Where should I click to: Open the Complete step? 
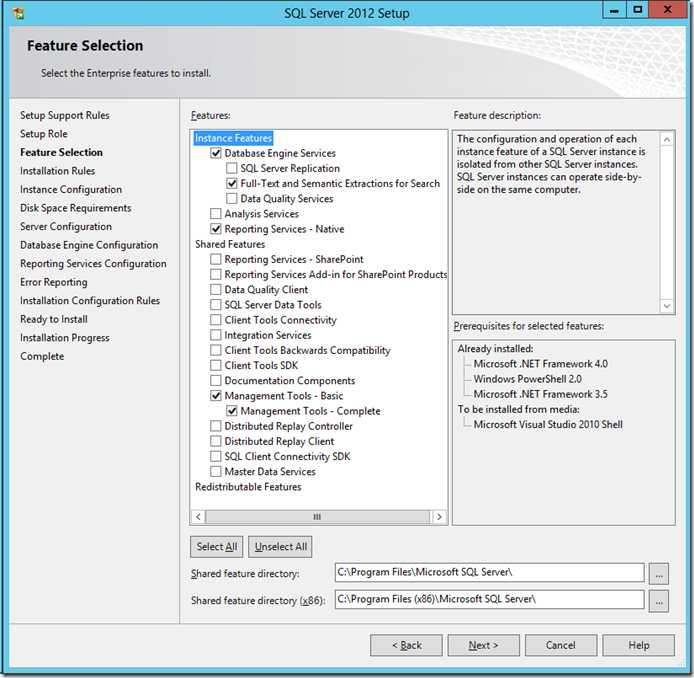[42, 356]
